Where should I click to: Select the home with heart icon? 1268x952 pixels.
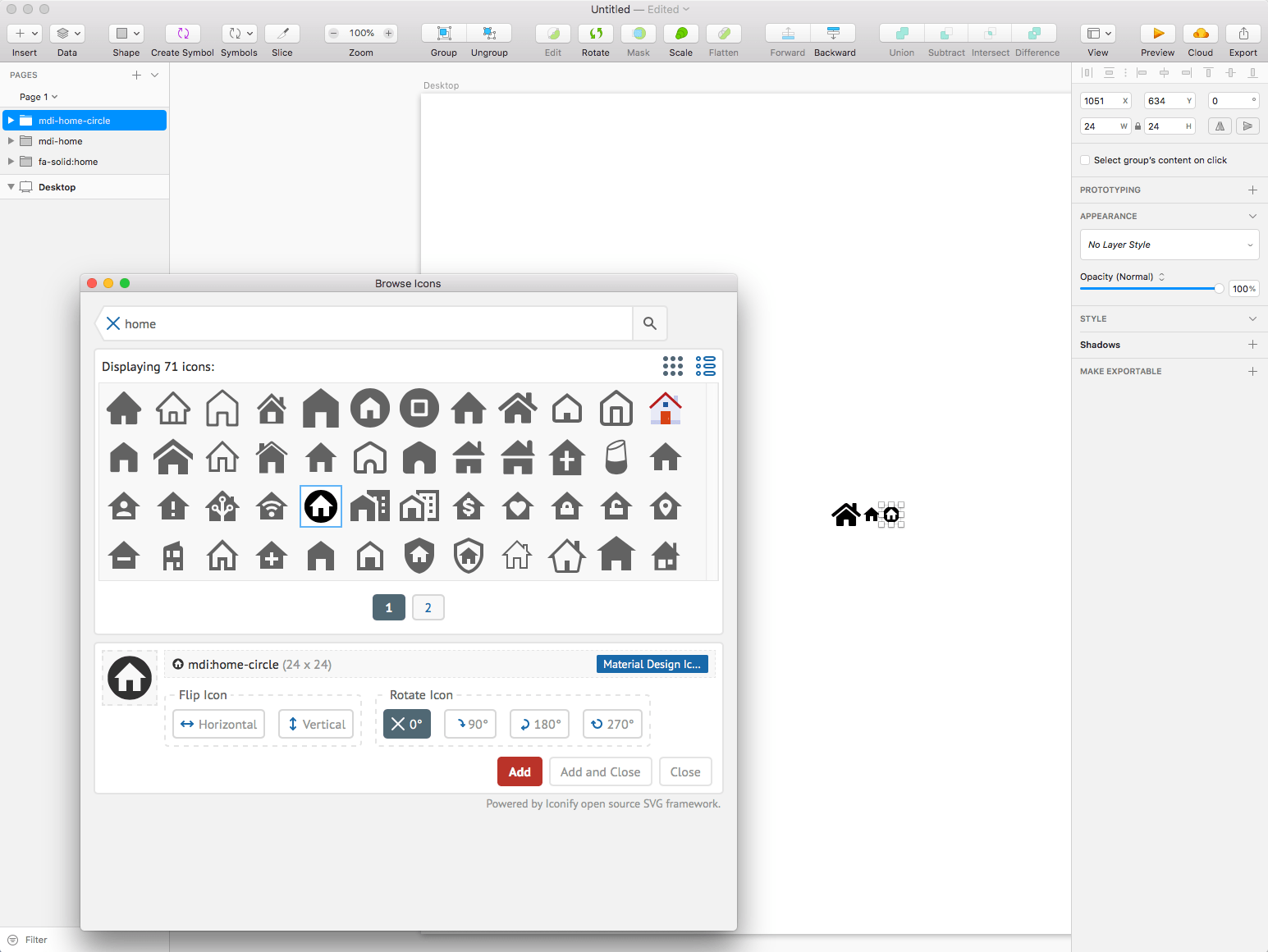point(518,507)
